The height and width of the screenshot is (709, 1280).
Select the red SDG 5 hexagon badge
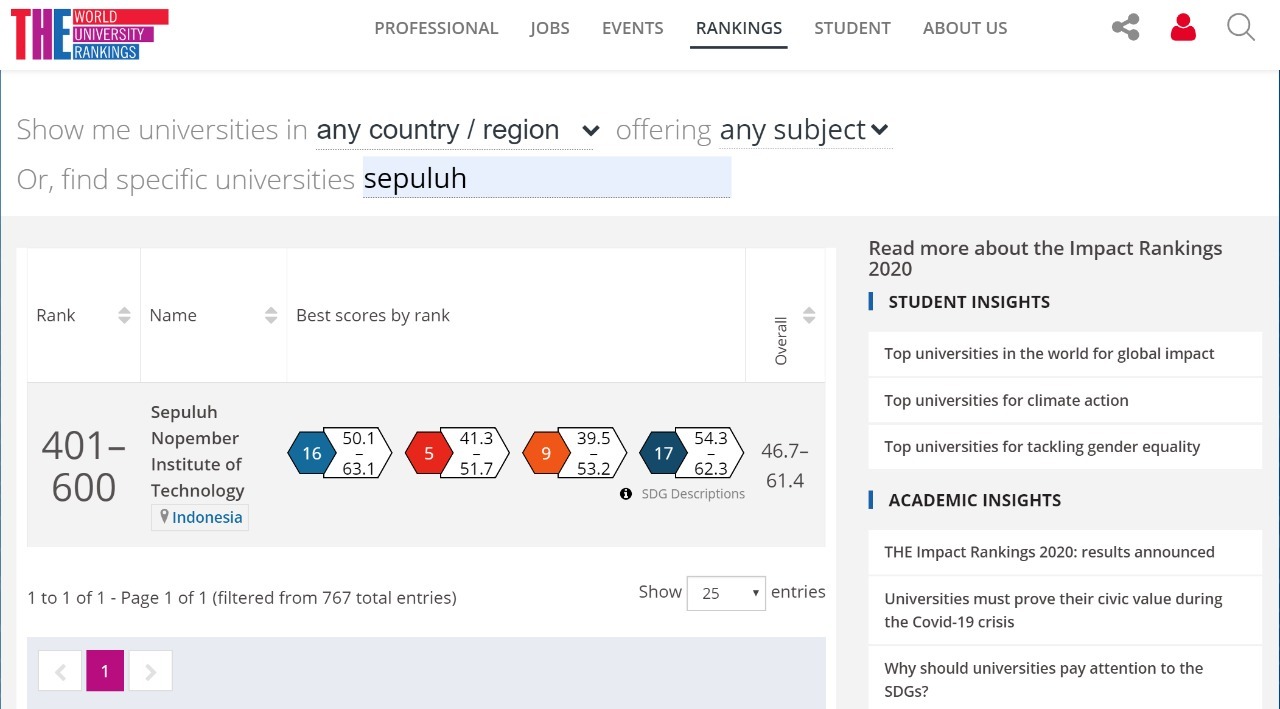(429, 453)
